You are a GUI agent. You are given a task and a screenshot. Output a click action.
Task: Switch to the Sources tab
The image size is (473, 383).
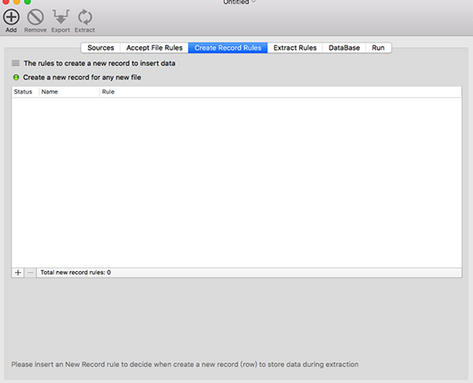tap(101, 48)
